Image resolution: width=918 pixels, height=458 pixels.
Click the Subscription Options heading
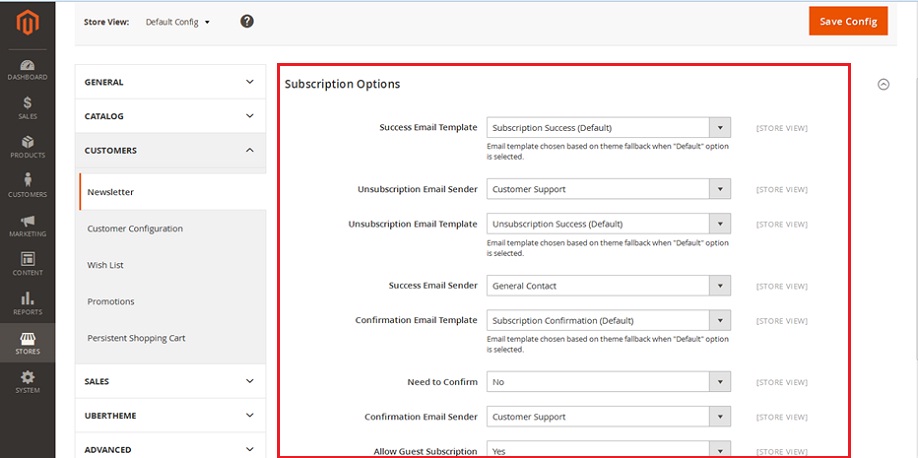(x=342, y=84)
